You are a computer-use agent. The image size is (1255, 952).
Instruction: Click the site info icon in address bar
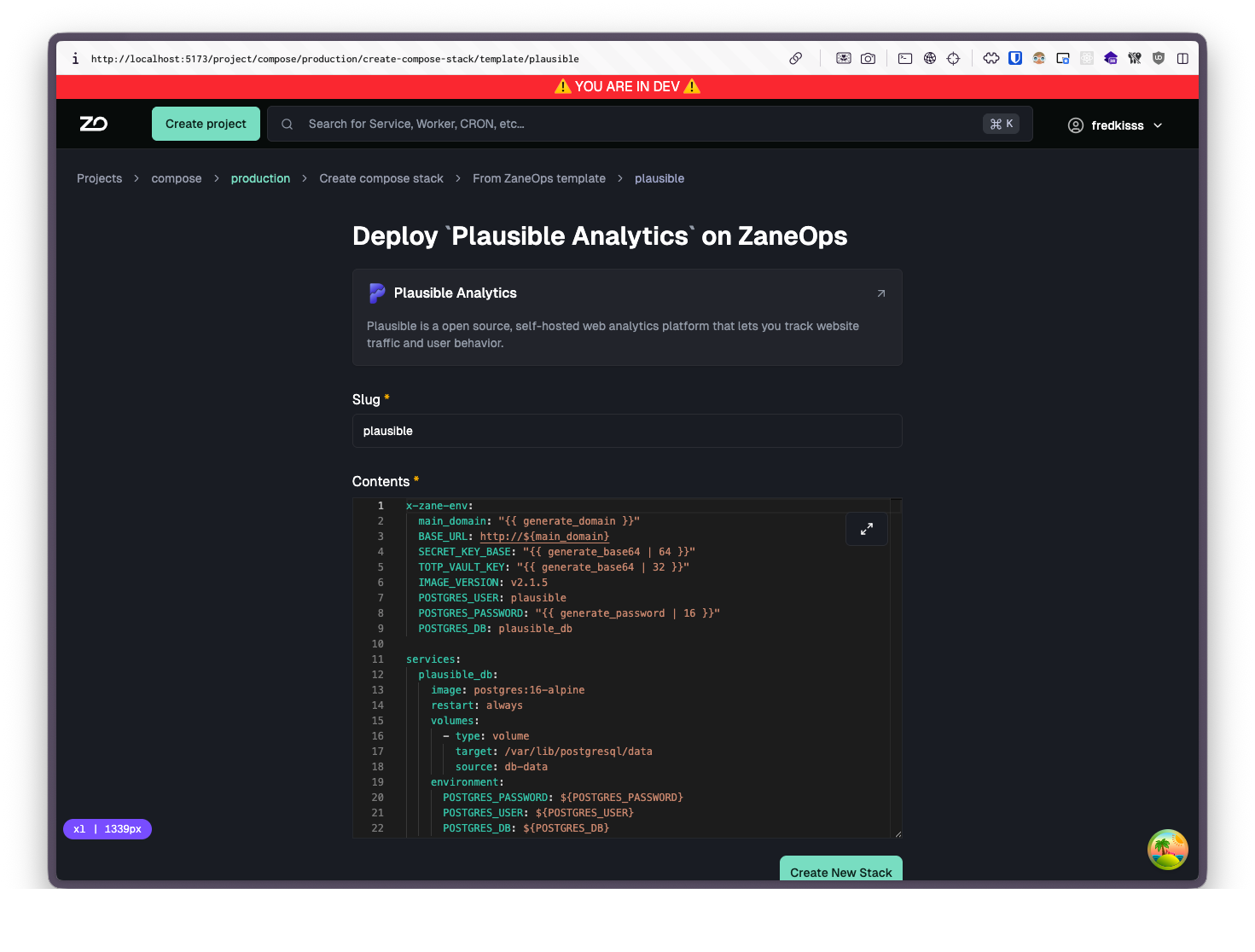[75, 59]
